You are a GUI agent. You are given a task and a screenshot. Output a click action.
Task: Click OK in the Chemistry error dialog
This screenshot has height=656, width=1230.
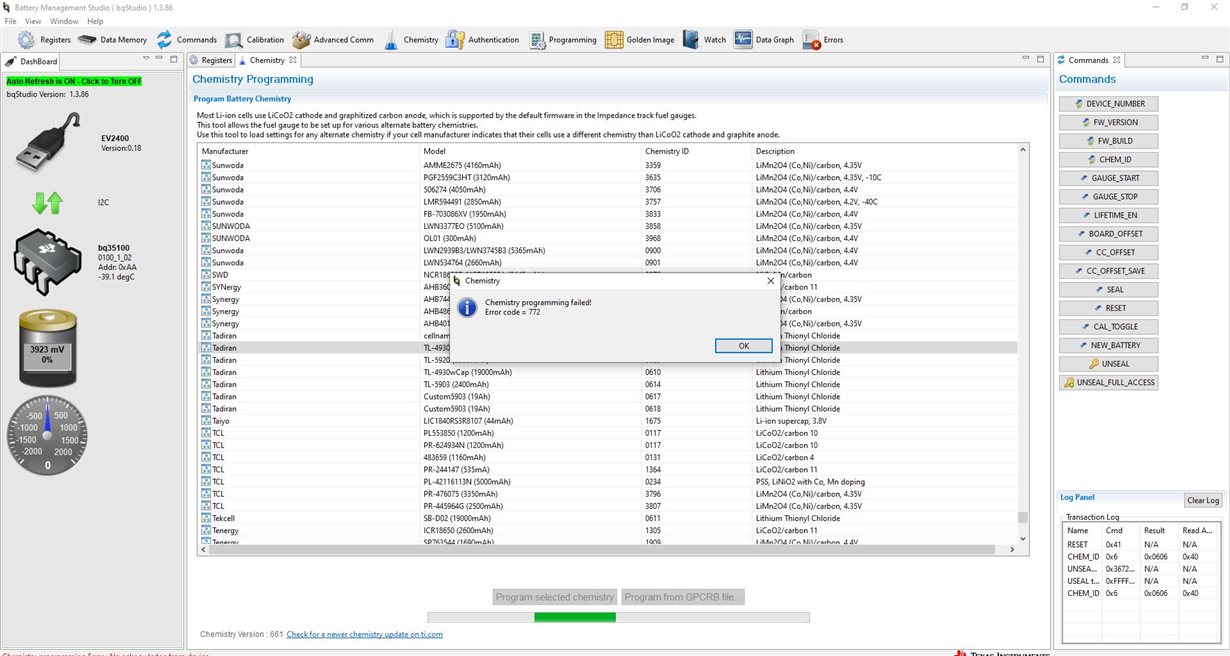[744, 345]
